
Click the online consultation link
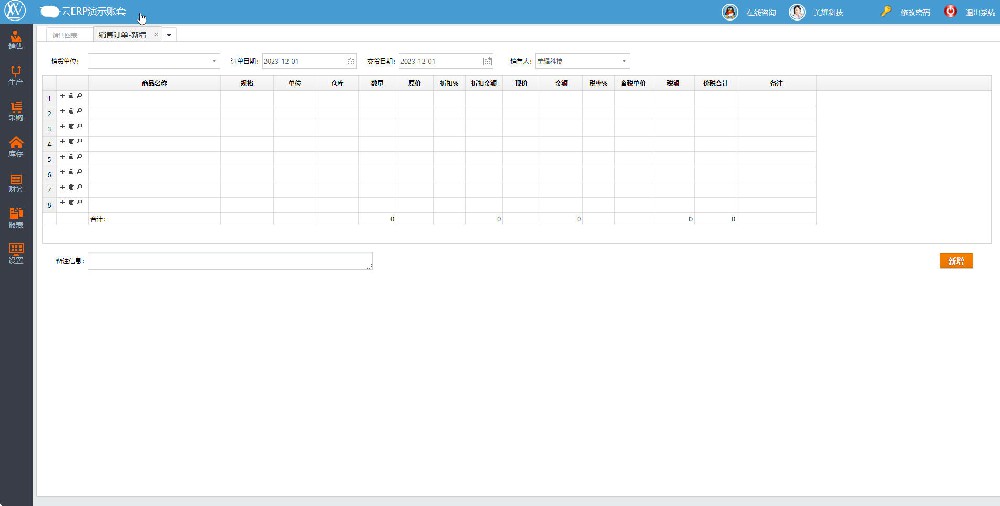[761, 12]
